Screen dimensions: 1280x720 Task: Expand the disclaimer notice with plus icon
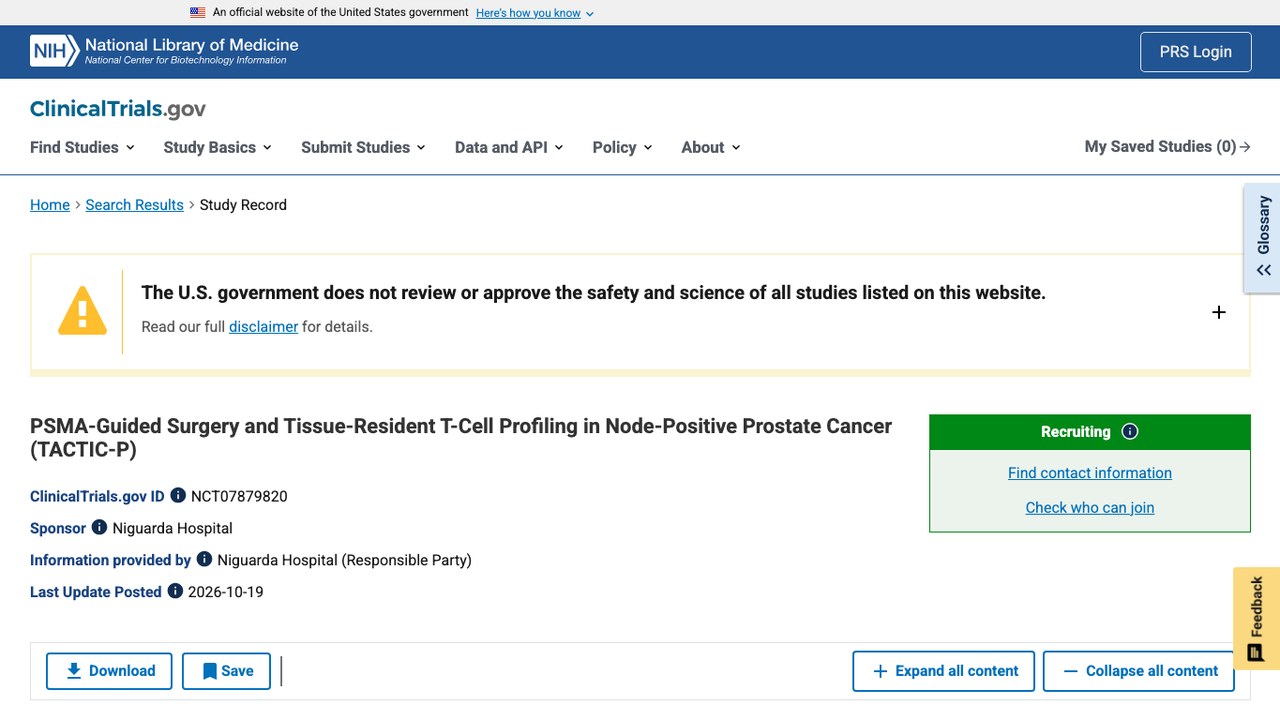pyautogui.click(x=1219, y=312)
